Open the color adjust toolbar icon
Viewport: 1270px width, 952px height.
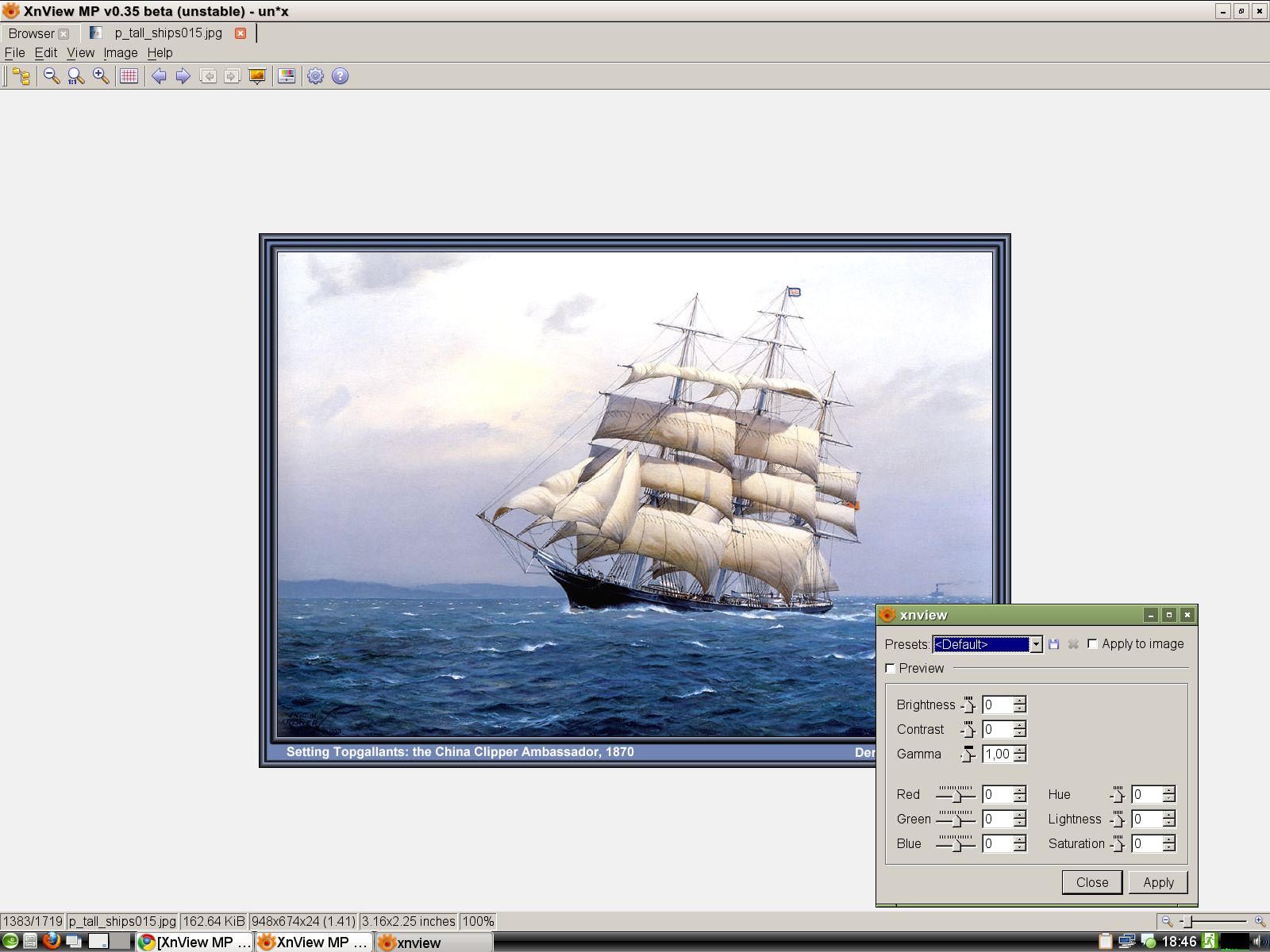coord(287,76)
